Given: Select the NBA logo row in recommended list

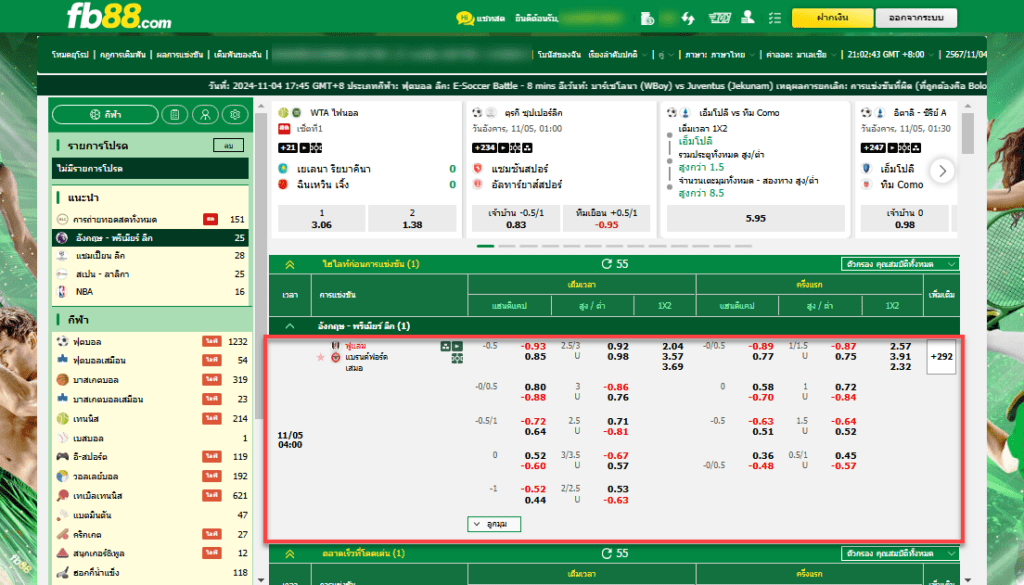Looking at the screenshot, I should (x=151, y=292).
